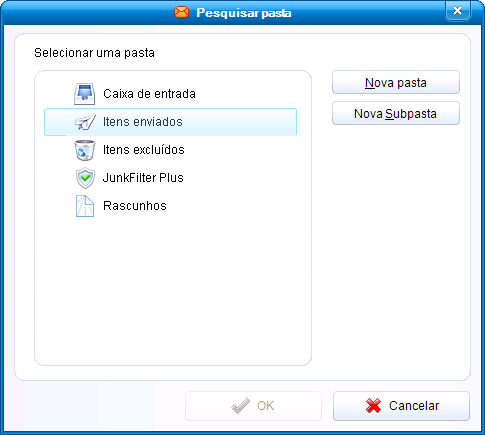Choose the Itens excluídos folder text
The width and height of the screenshot is (485, 435).
tap(144, 150)
